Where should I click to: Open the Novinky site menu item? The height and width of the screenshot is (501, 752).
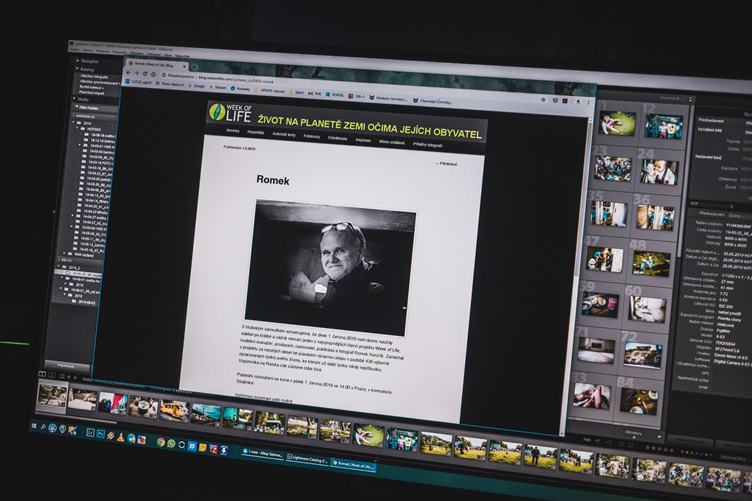233,130
